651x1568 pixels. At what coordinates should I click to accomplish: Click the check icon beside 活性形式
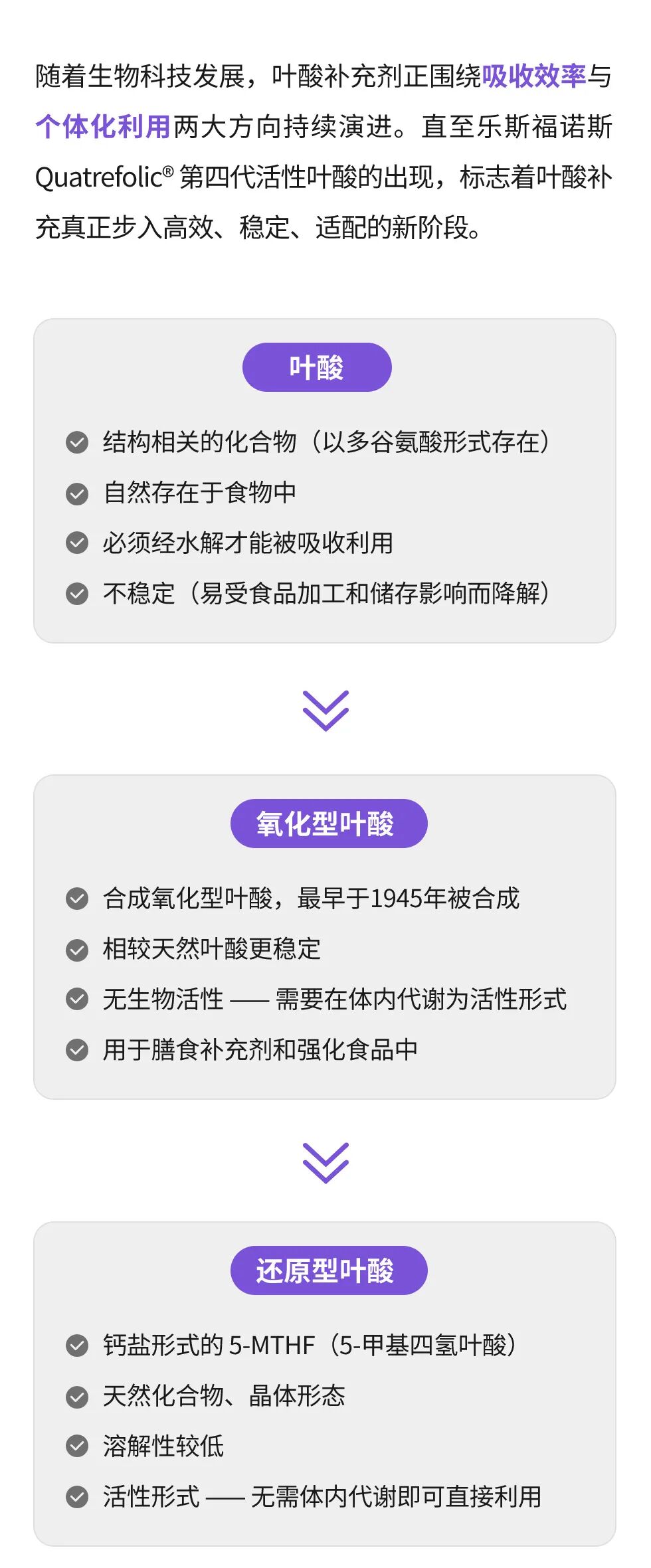77,1497
